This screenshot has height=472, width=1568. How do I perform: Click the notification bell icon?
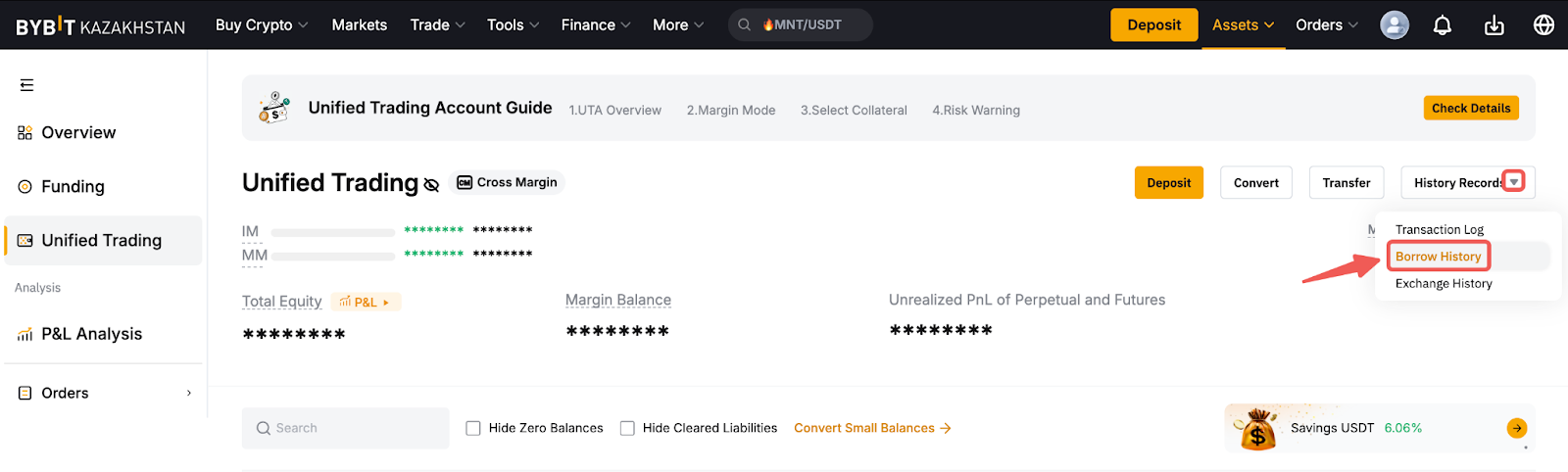[1442, 25]
